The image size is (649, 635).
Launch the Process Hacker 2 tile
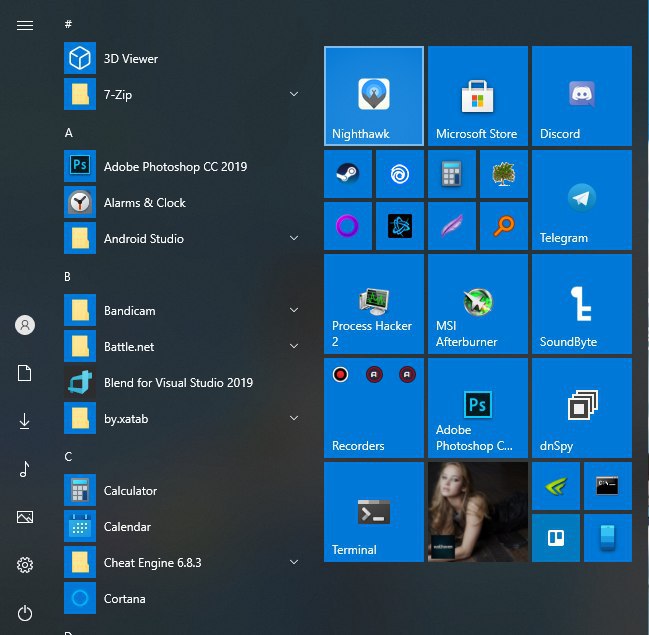[374, 304]
